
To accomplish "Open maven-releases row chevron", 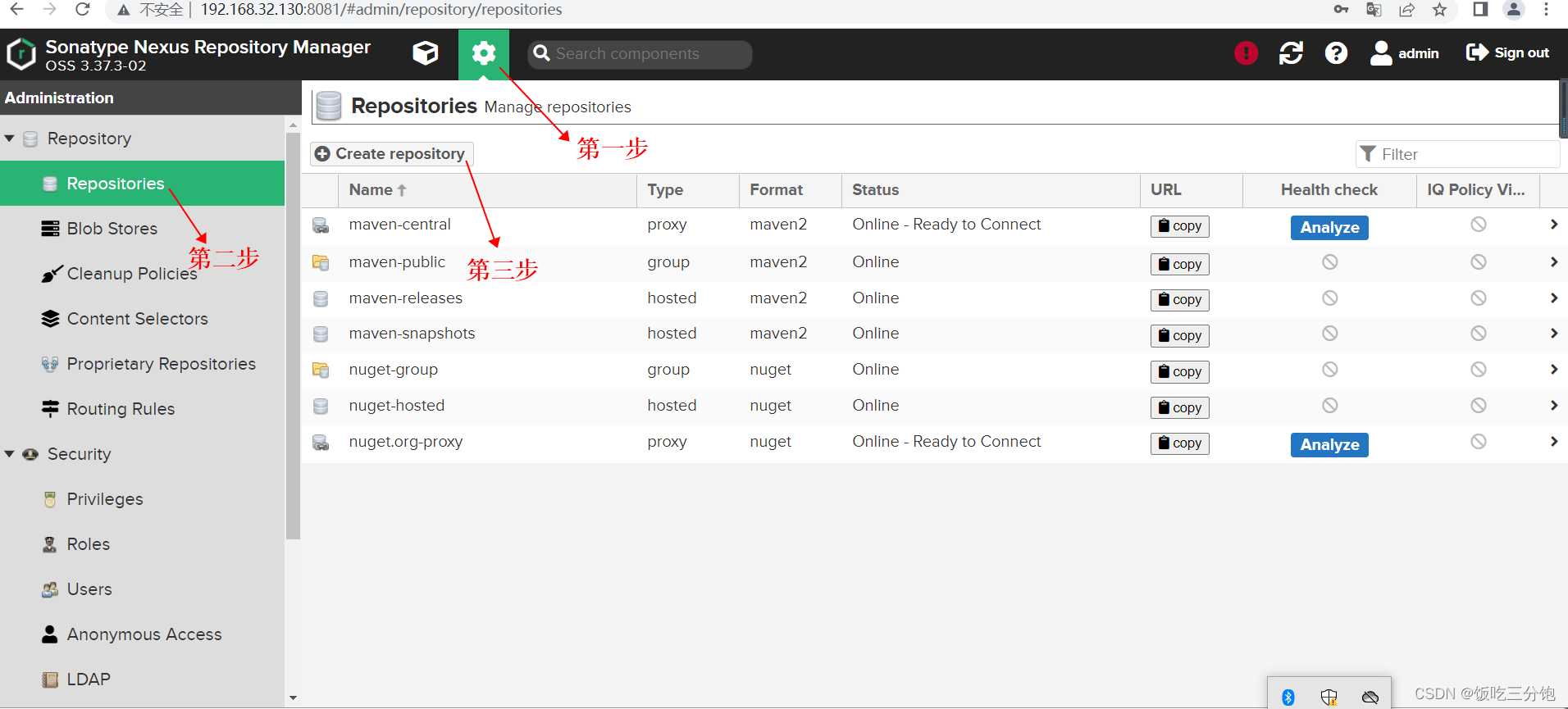I will pos(1553,298).
